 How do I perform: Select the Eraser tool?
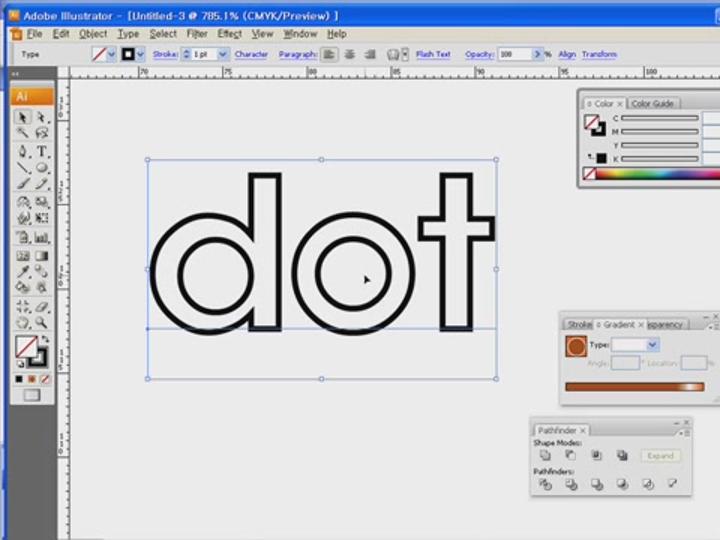pos(41,306)
